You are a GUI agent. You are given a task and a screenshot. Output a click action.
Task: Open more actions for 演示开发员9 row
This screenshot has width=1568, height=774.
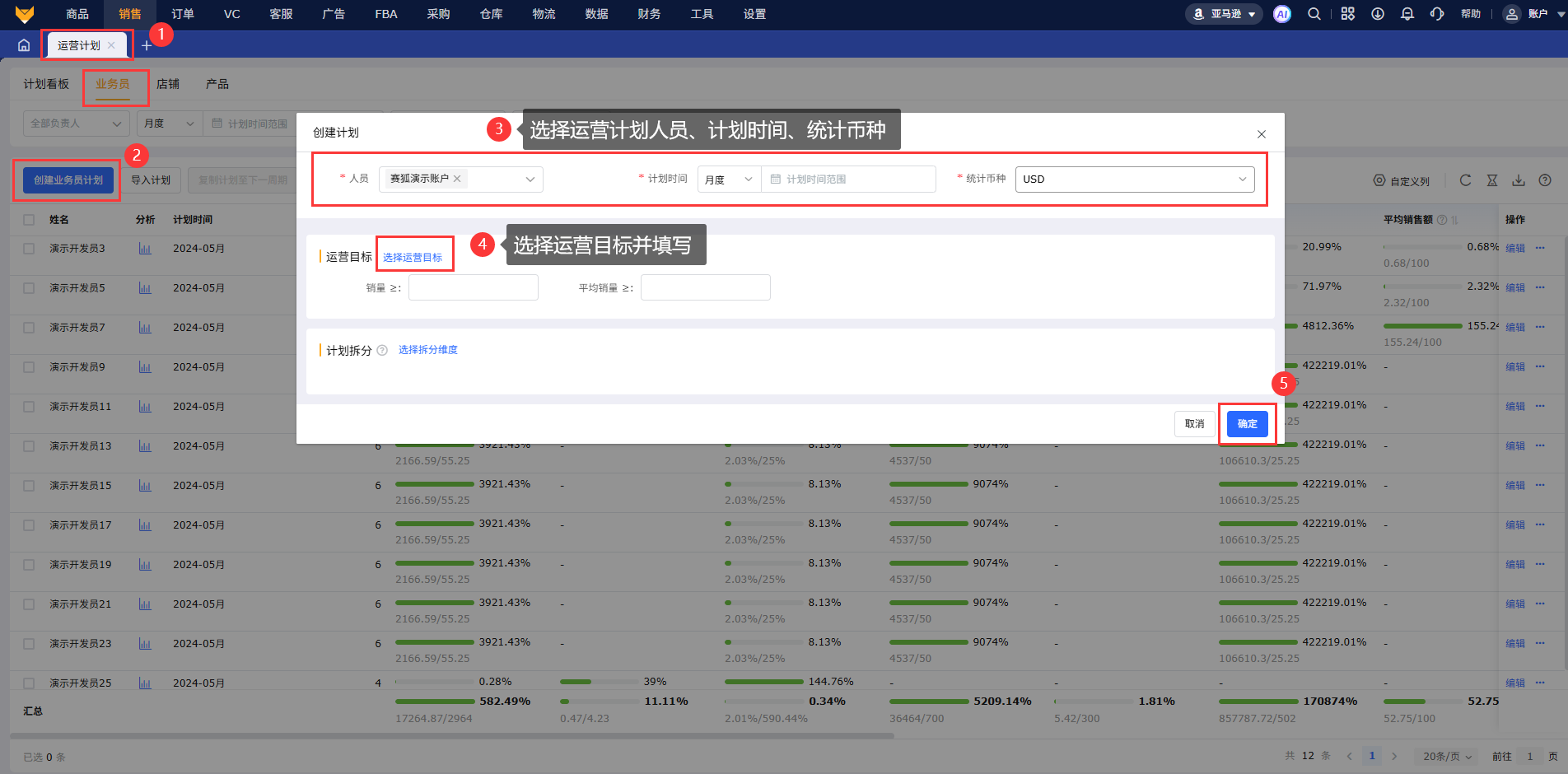(1540, 366)
